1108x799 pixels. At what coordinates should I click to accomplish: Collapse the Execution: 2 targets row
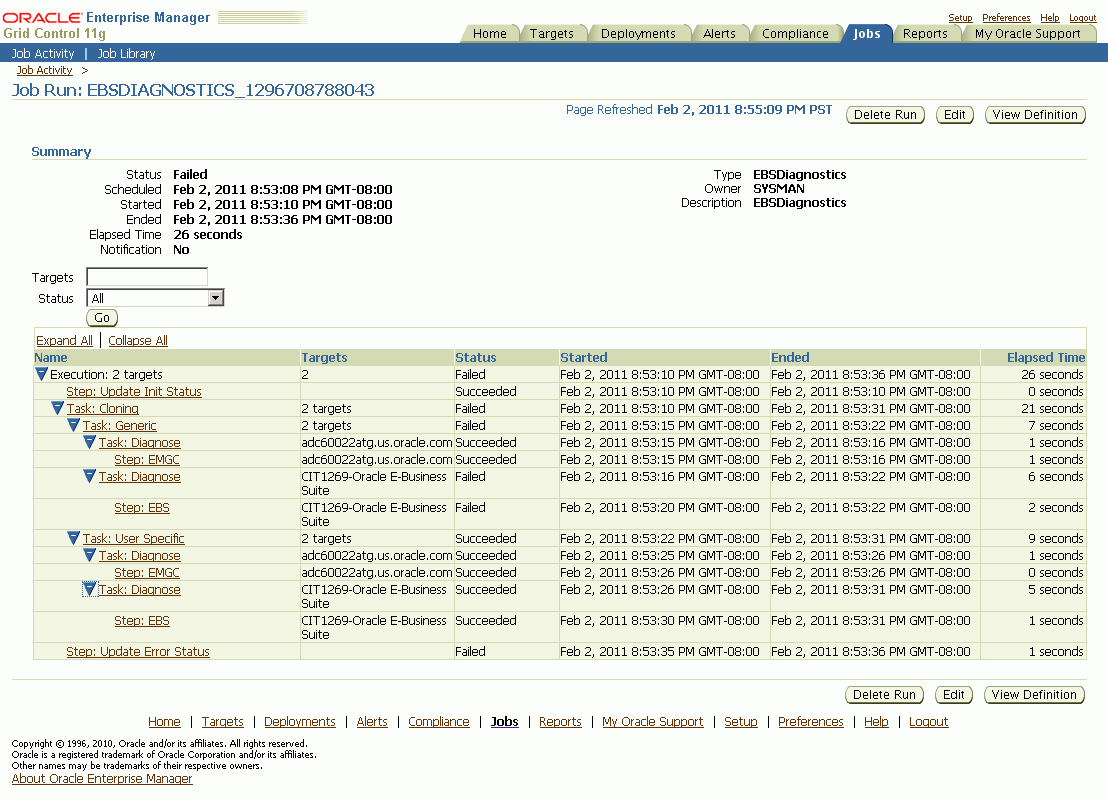pyautogui.click(x=41, y=374)
